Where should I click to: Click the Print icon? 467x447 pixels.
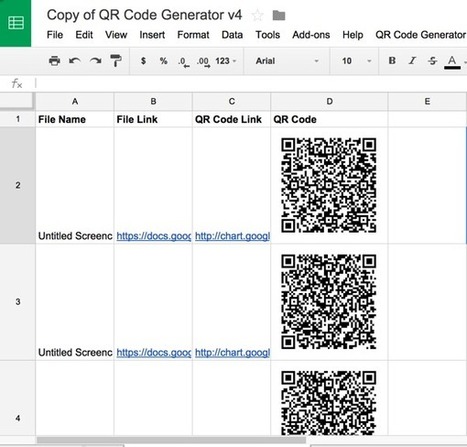[54, 61]
